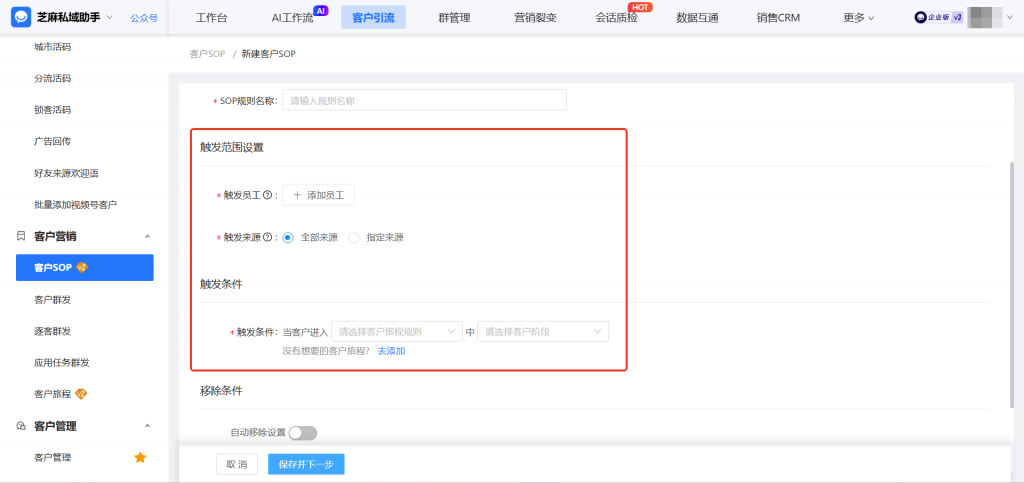Image resolution: width=1024 pixels, height=483 pixels.
Task: Select the 客户引流 tab
Action: [373, 18]
